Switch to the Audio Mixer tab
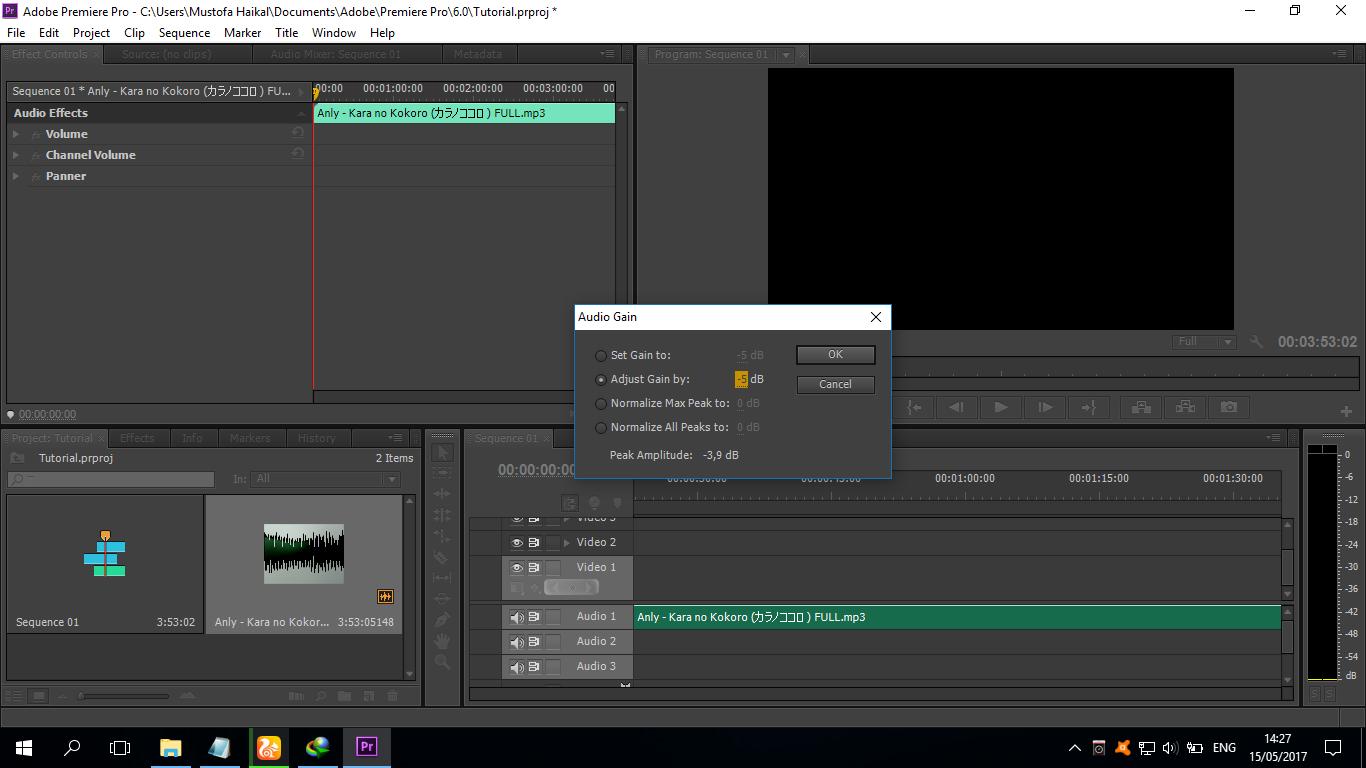 coord(335,54)
